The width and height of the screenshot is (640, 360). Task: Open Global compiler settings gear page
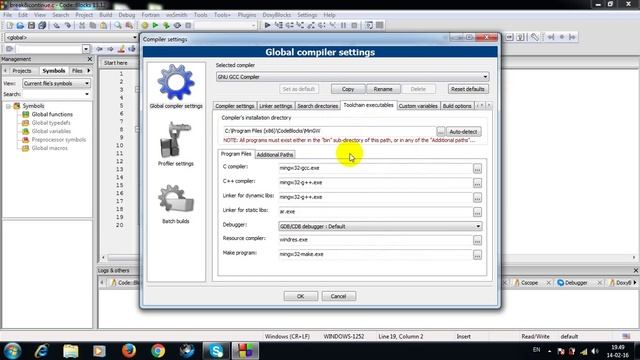coord(176,86)
